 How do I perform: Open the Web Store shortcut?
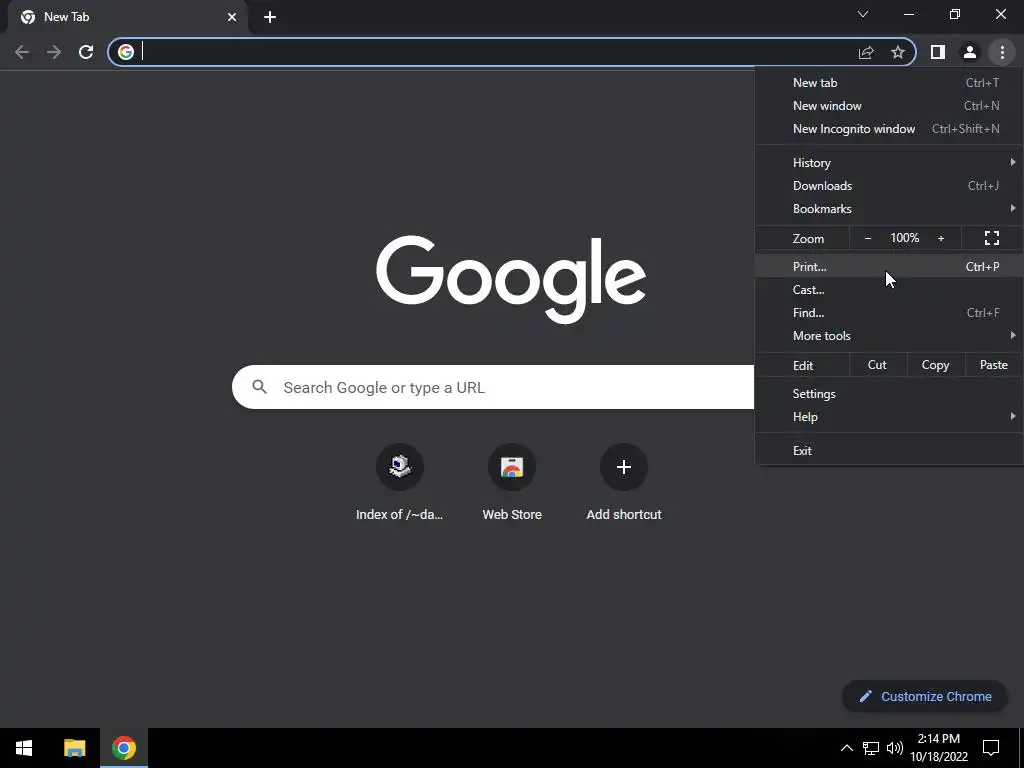[512, 483]
